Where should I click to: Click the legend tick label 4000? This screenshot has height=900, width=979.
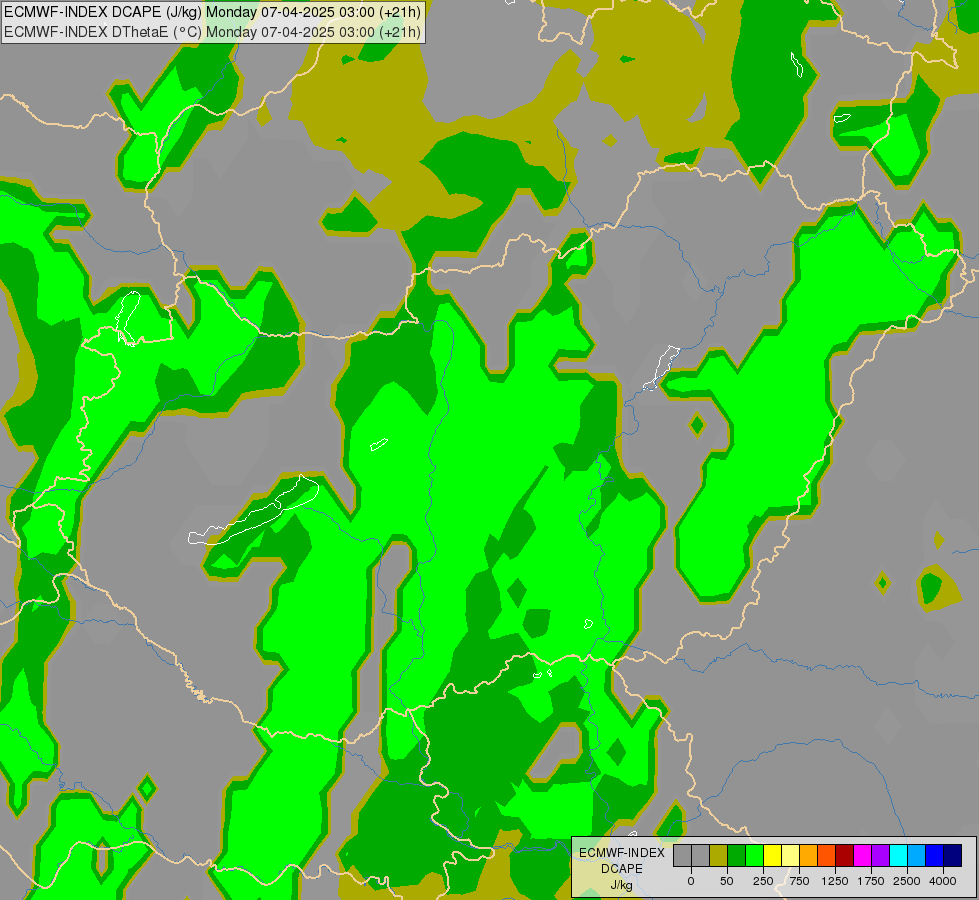(x=943, y=881)
